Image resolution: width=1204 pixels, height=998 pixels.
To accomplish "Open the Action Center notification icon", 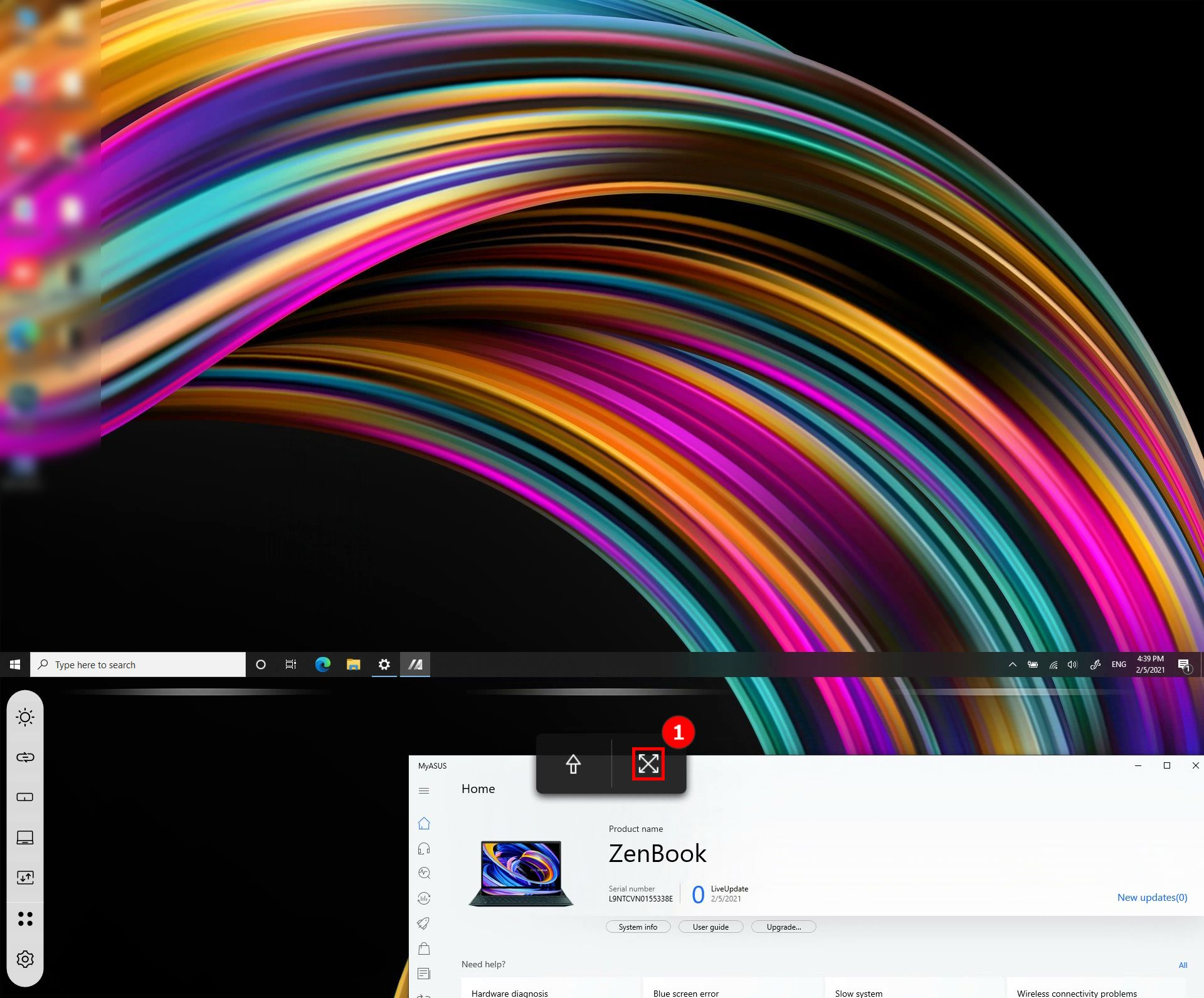I will pos(1184,664).
